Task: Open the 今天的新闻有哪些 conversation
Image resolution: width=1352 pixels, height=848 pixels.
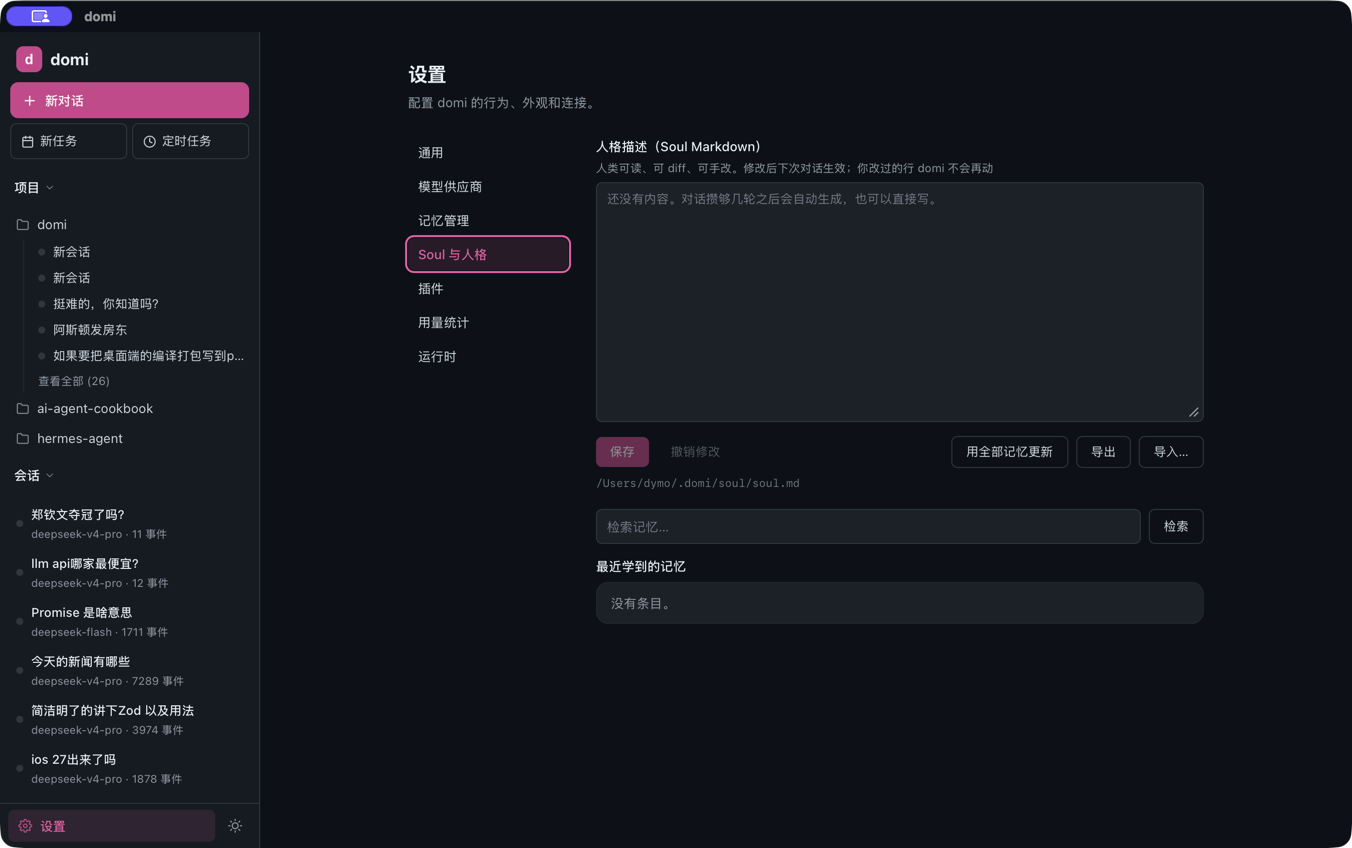Action: pyautogui.click(x=130, y=671)
